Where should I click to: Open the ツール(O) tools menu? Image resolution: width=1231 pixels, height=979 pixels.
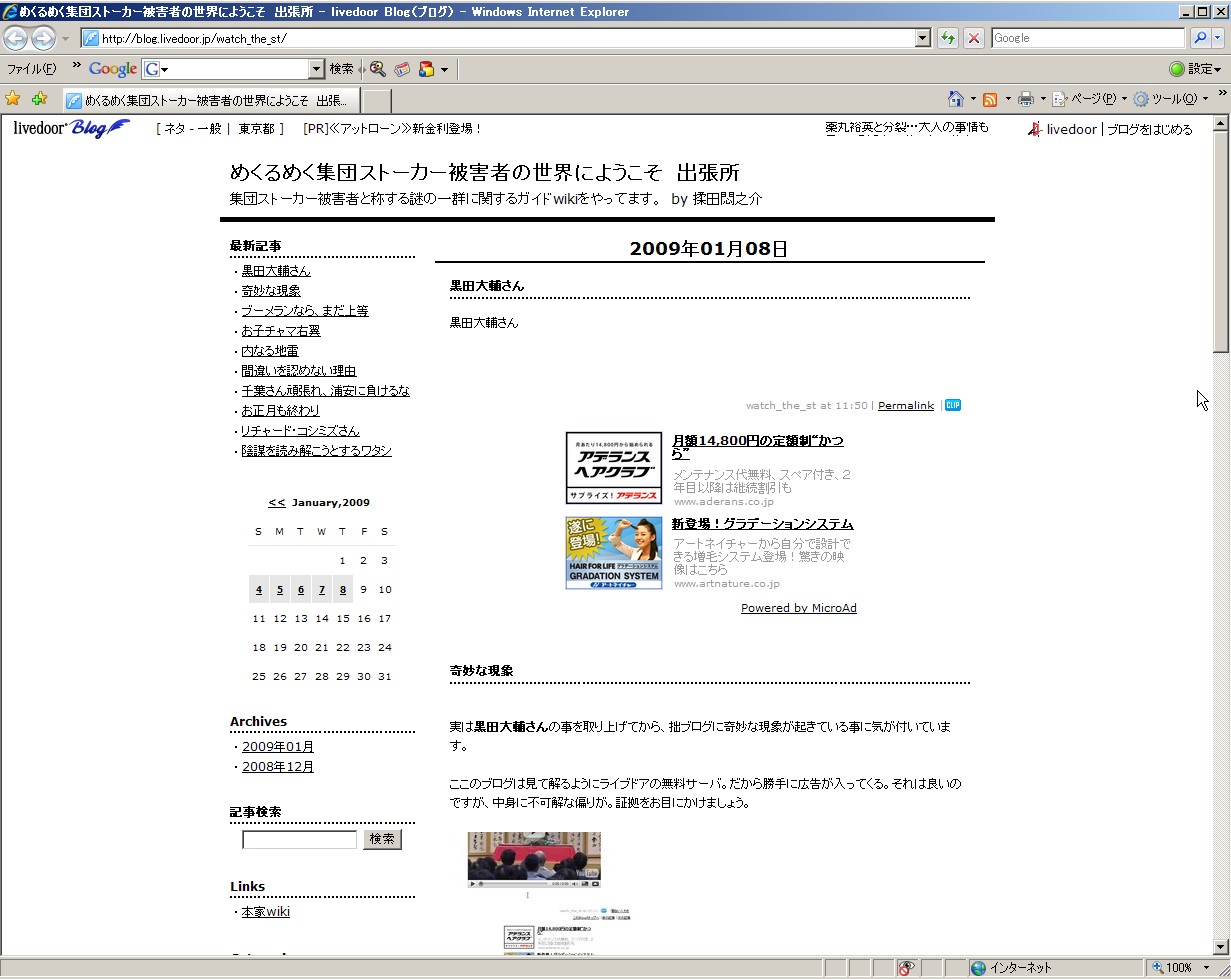coord(1173,99)
